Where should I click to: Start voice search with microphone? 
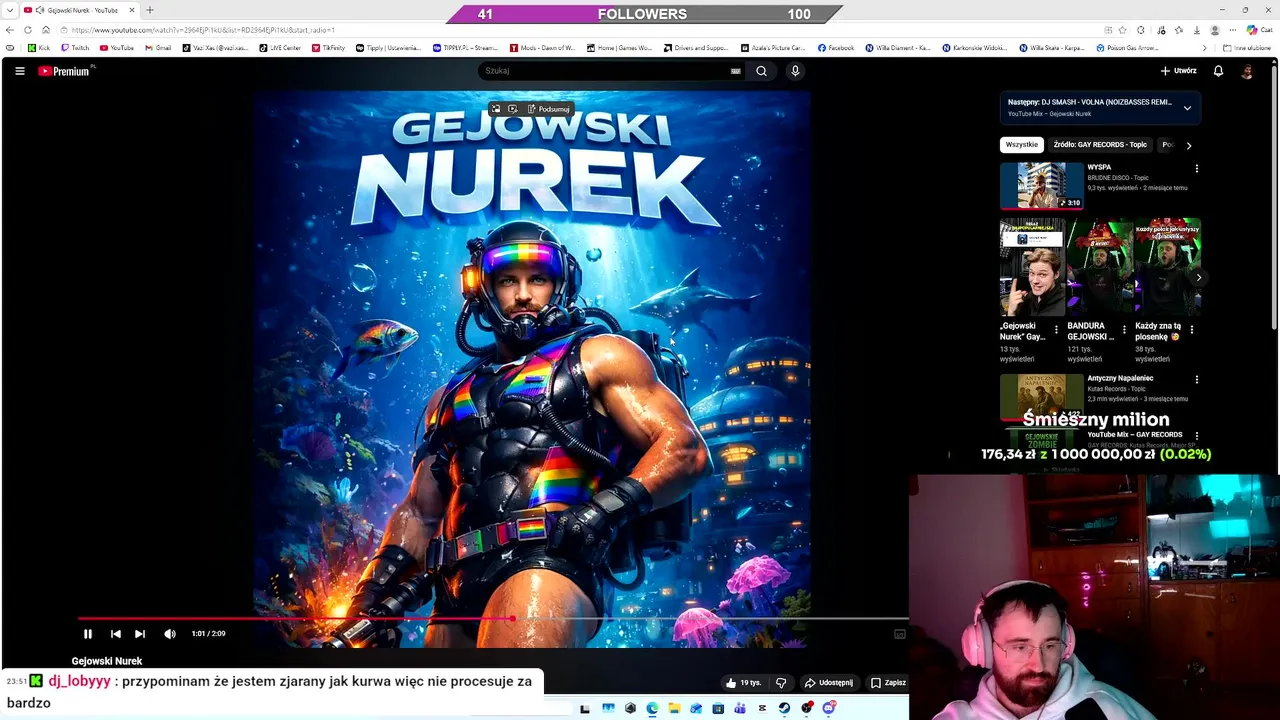(x=795, y=71)
